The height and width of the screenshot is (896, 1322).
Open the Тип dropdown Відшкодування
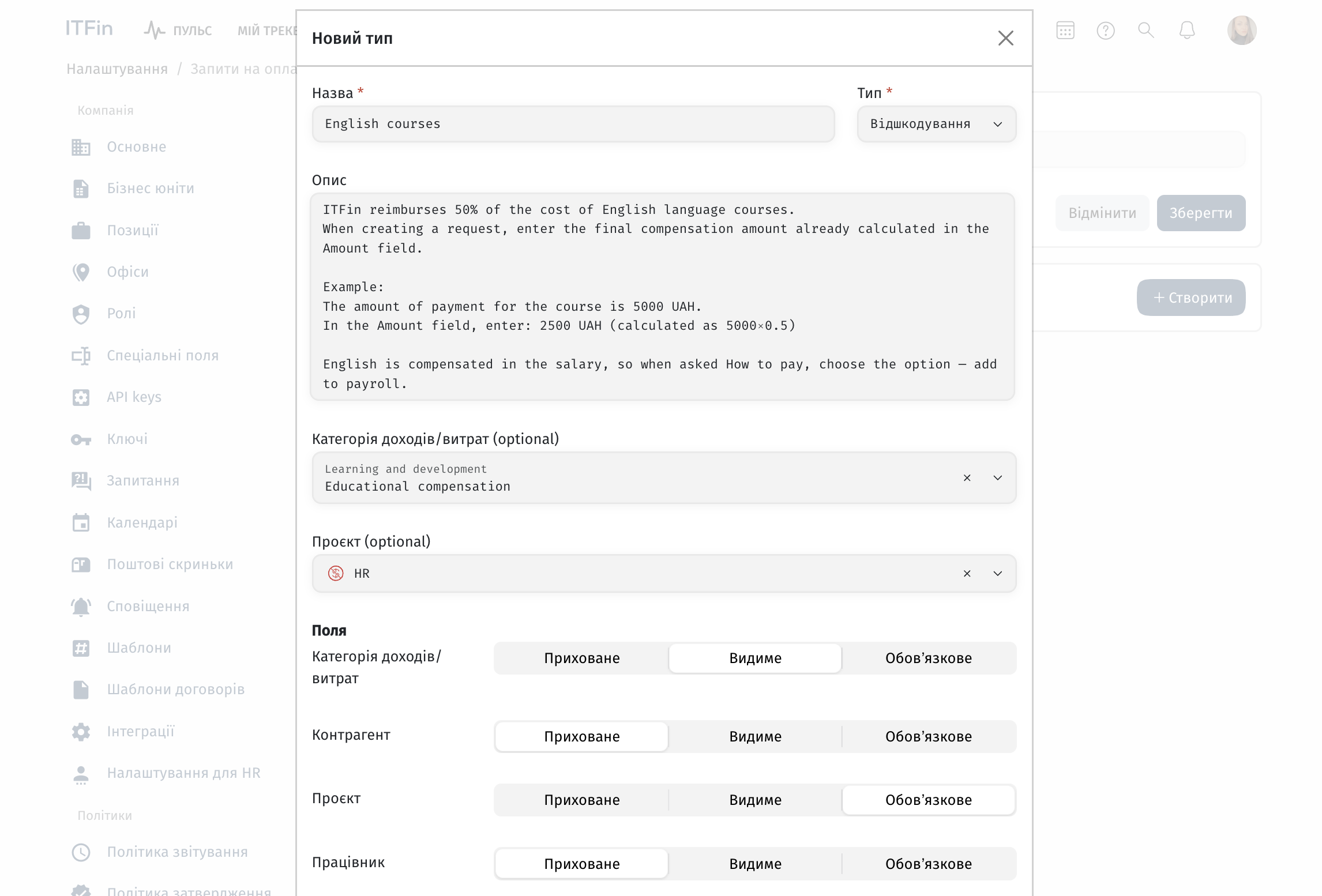point(936,124)
